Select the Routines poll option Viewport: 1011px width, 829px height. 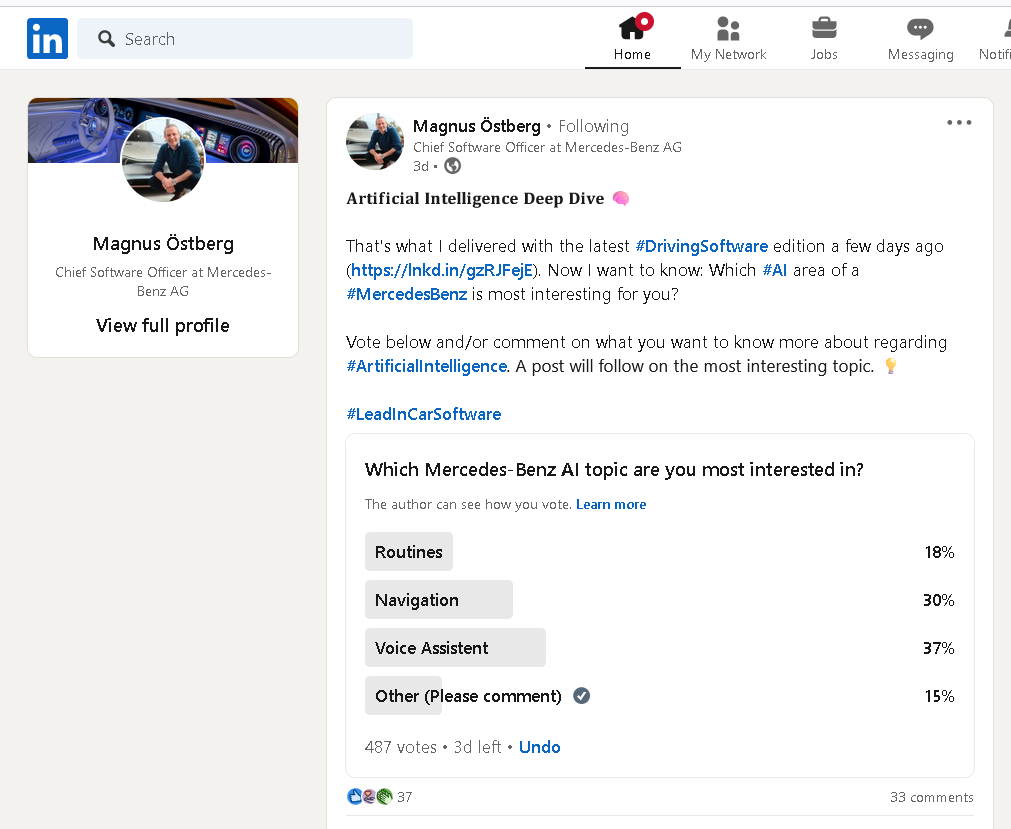tap(409, 552)
